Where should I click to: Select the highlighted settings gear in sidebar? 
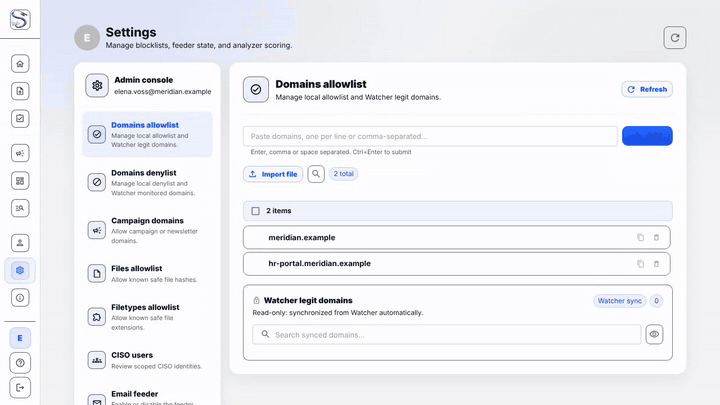pos(20,270)
